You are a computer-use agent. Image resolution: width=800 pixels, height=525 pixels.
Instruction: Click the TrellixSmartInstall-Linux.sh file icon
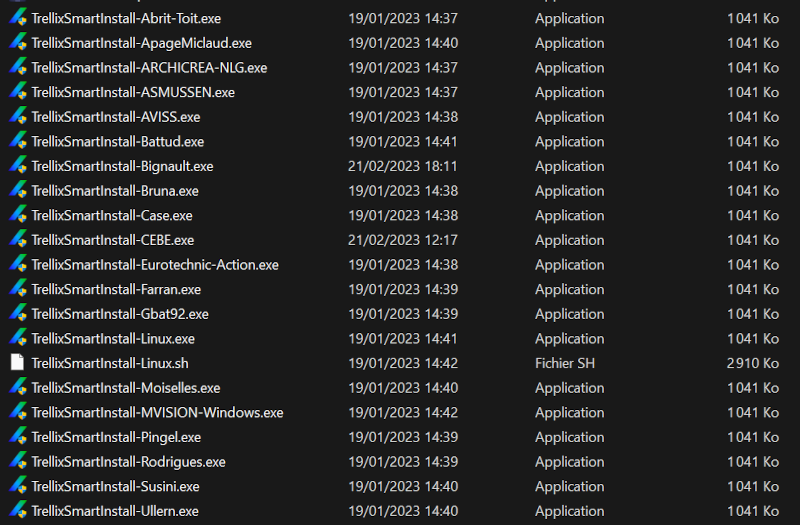click(17, 363)
